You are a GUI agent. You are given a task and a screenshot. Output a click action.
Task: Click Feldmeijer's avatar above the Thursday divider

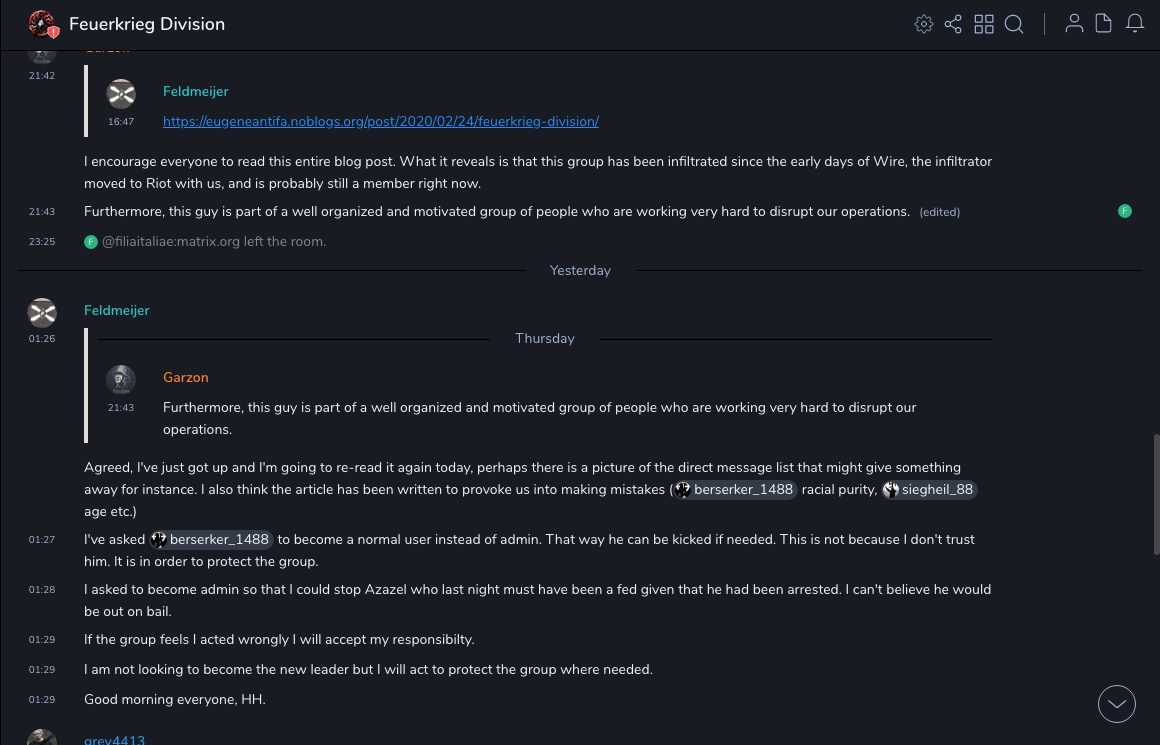coord(42,312)
